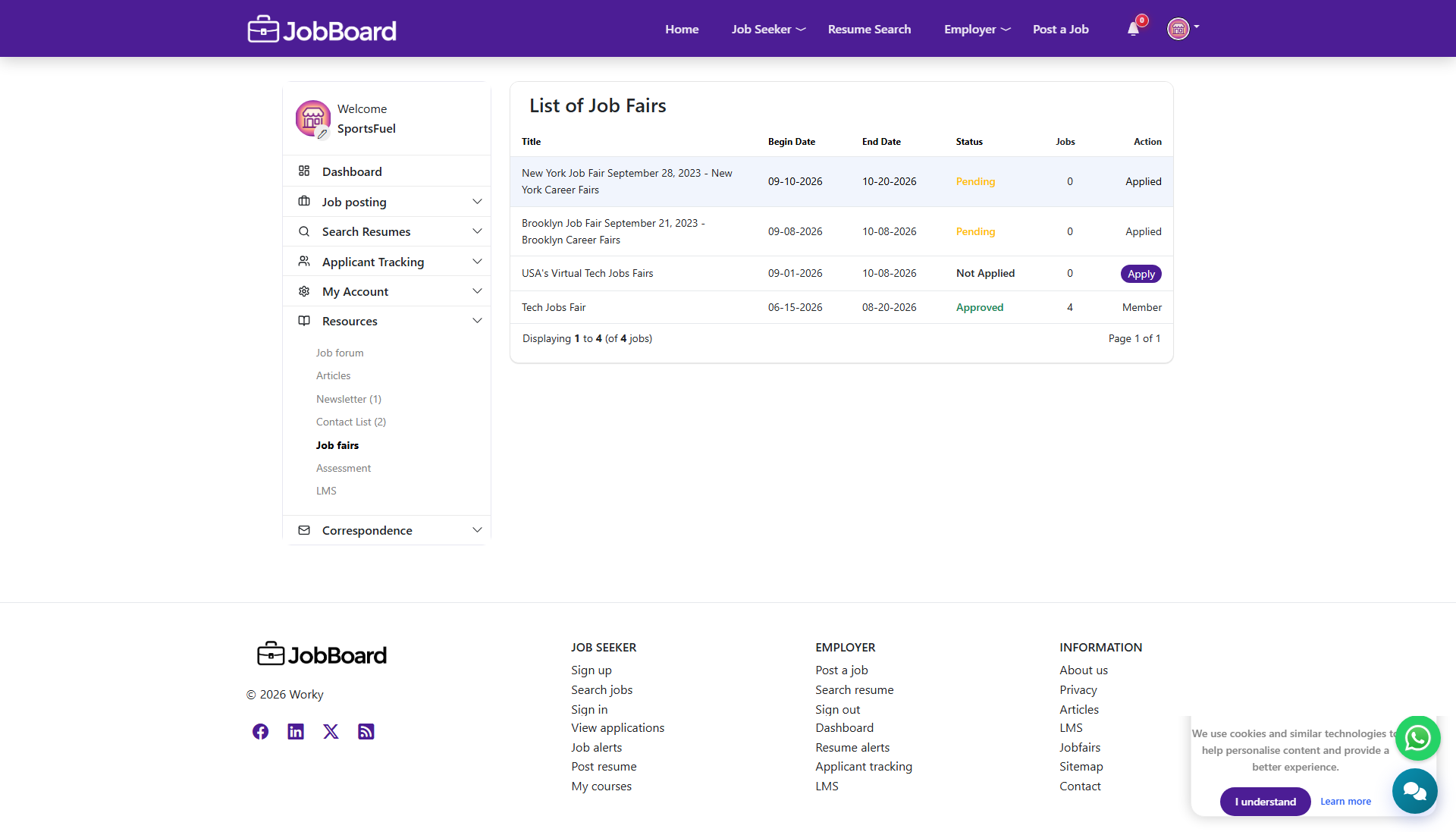Collapse the Resources chevron

click(477, 321)
